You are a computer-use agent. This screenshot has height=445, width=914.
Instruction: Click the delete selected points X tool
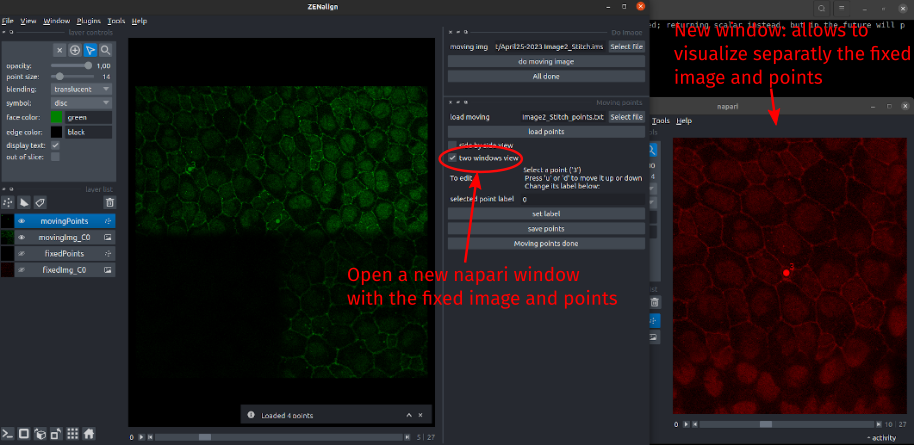[x=59, y=50]
